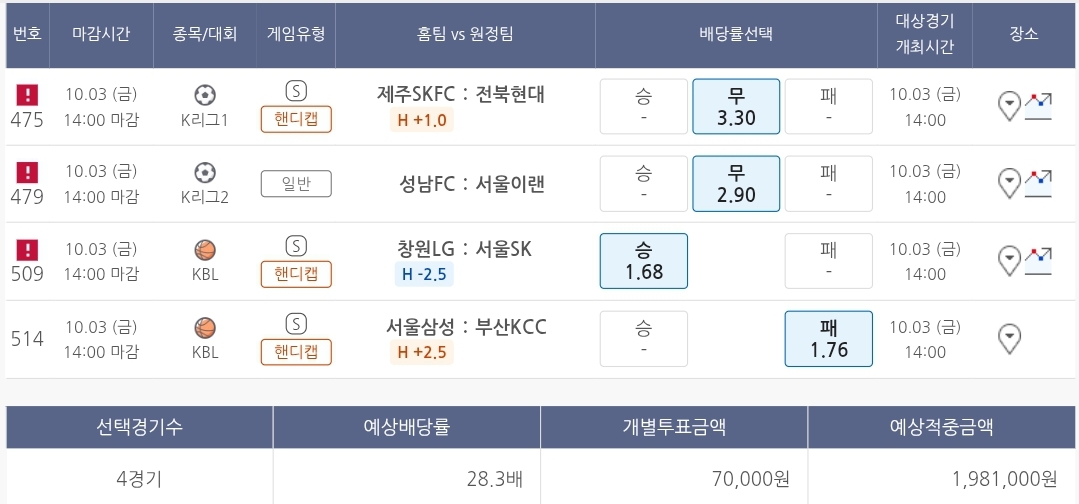Open the location pin for game 475

tap(1010, 104)
